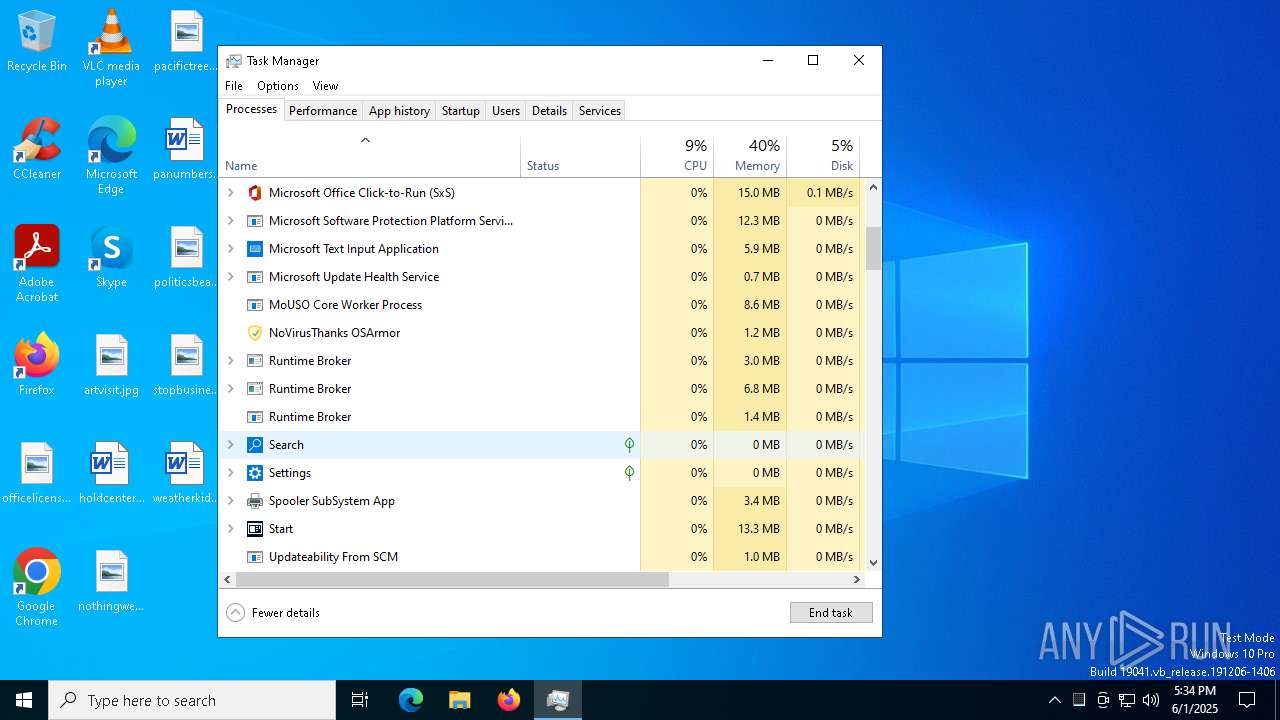Expand the Search process group
This screenshot has height=720, width=1280.
[231, 445]
